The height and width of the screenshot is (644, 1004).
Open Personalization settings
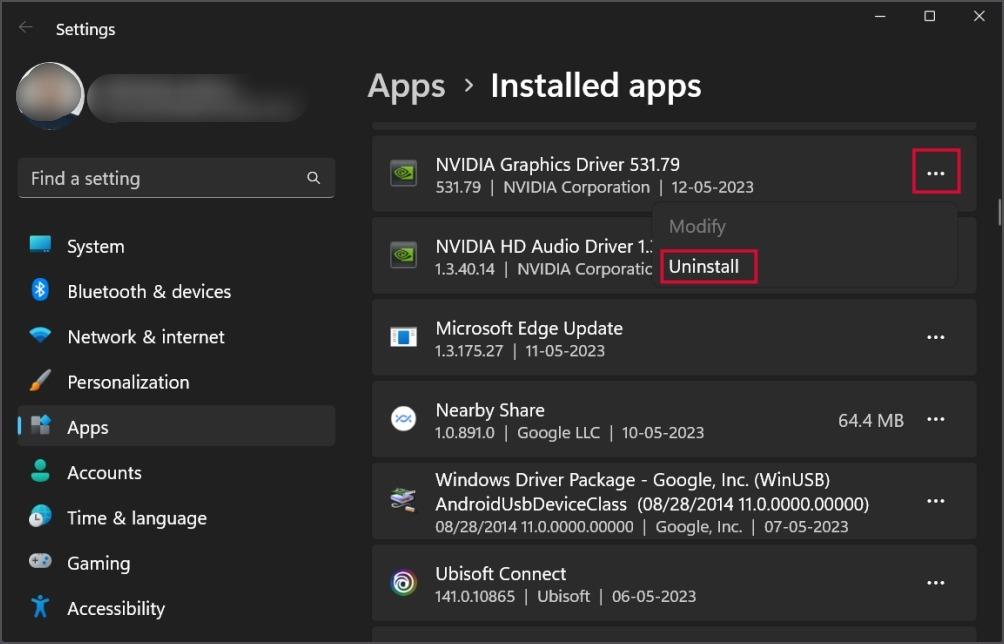pos(176,382)
